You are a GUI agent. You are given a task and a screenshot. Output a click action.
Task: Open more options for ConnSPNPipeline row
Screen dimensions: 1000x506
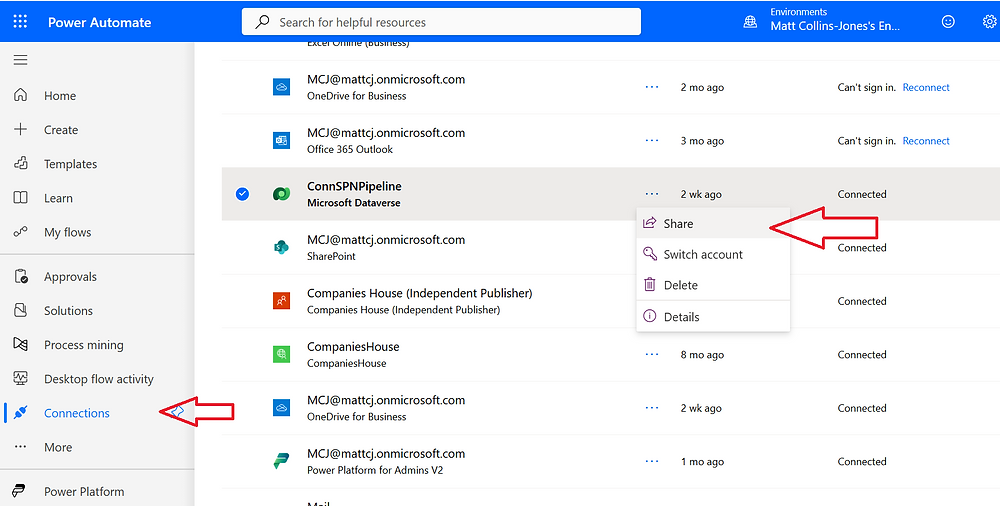pos(652,194)
